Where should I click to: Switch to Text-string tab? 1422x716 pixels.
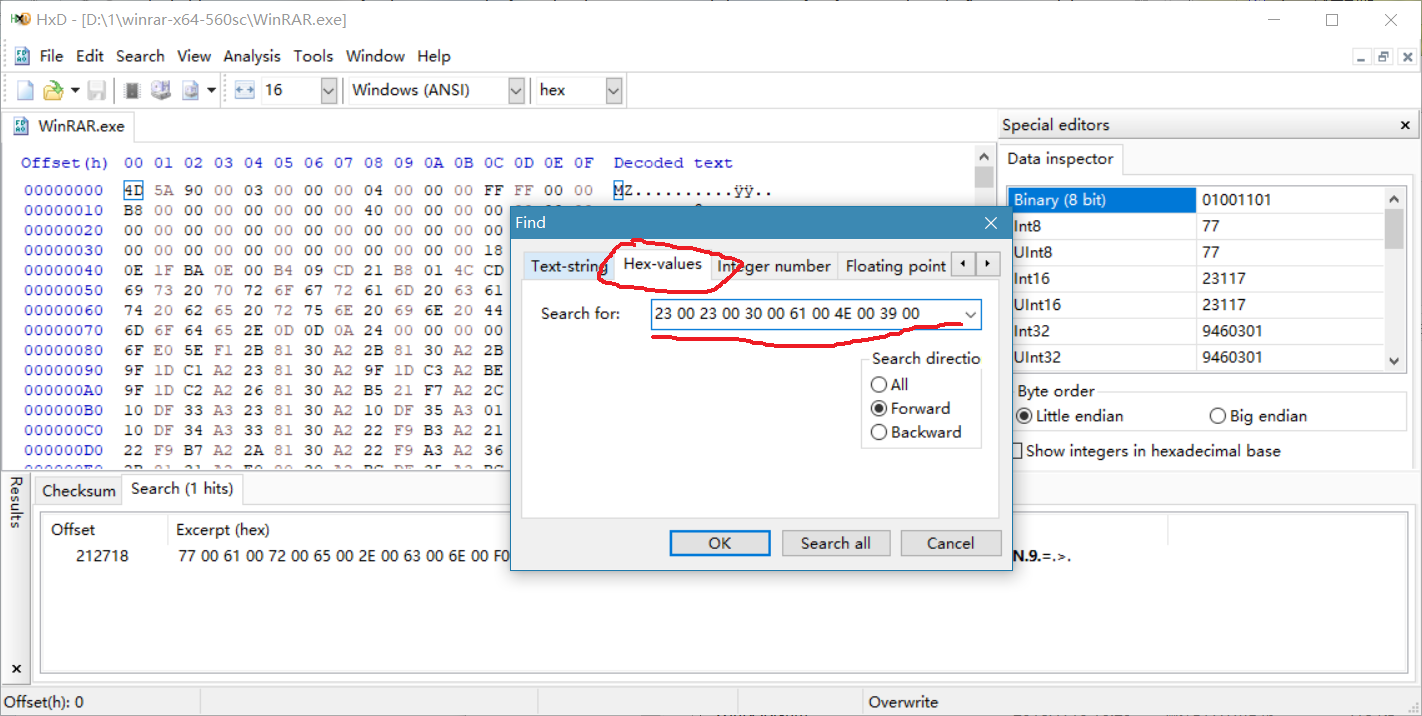[x=566, y=266]
